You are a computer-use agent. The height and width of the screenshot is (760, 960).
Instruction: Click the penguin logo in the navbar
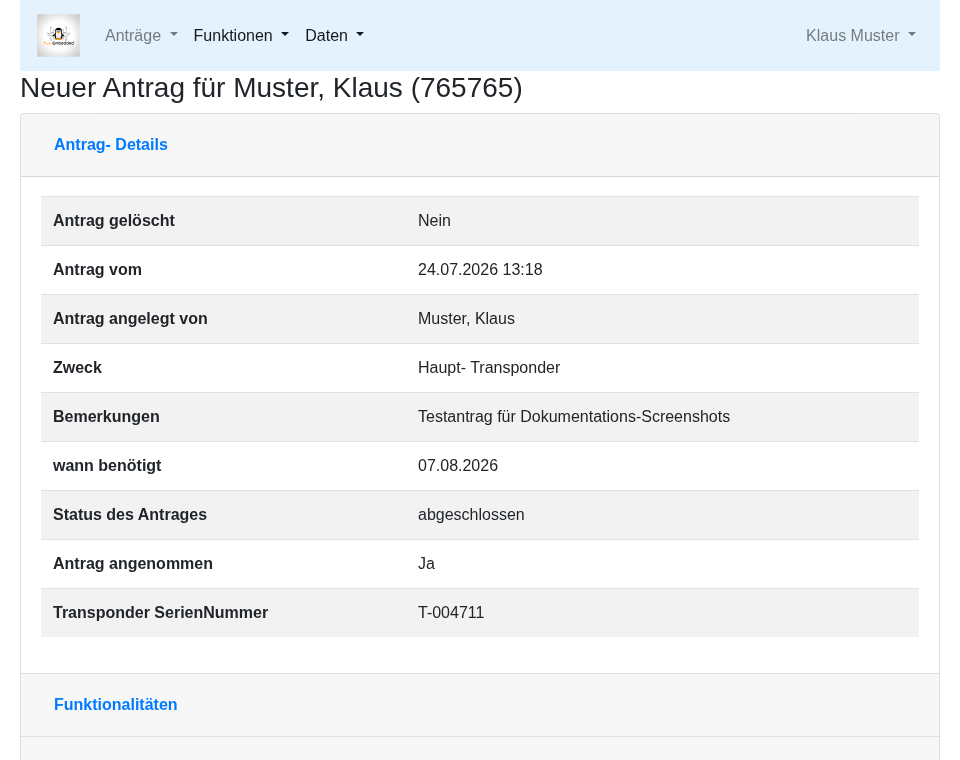click(58, 36)
